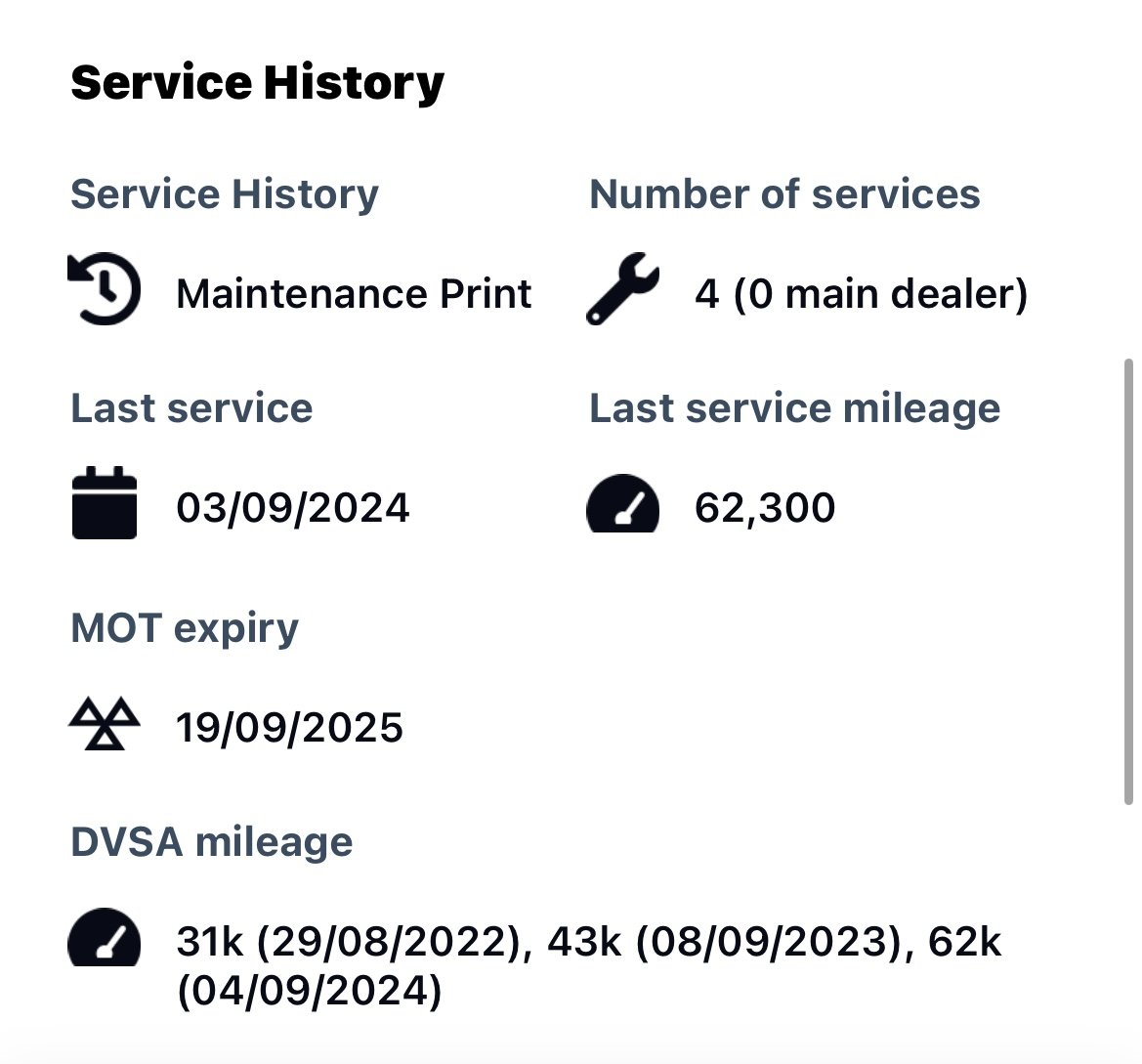
Task: Click the Last service mileage label
Action: 794,408
